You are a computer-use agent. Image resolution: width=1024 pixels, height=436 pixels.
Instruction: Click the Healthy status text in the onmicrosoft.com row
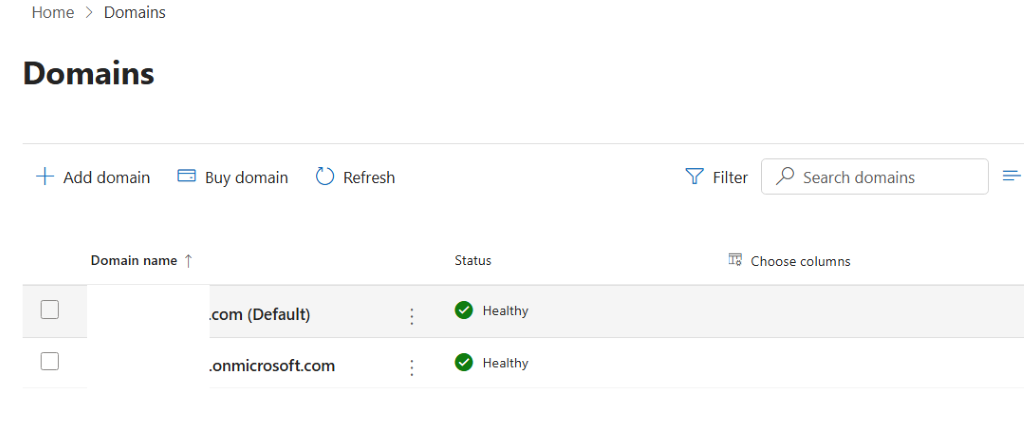coord(505,363)
